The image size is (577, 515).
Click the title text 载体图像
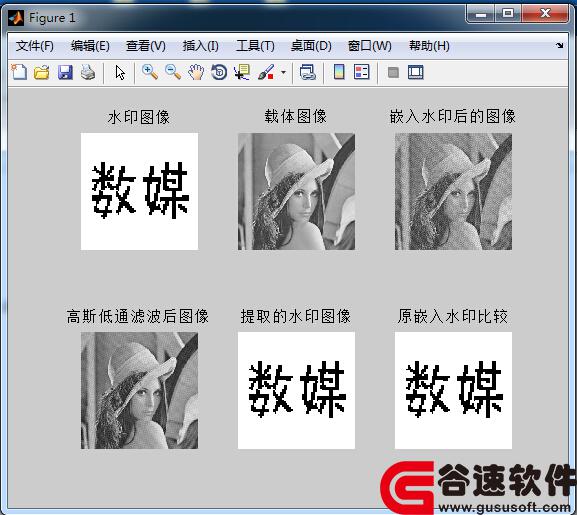point(296,116)
